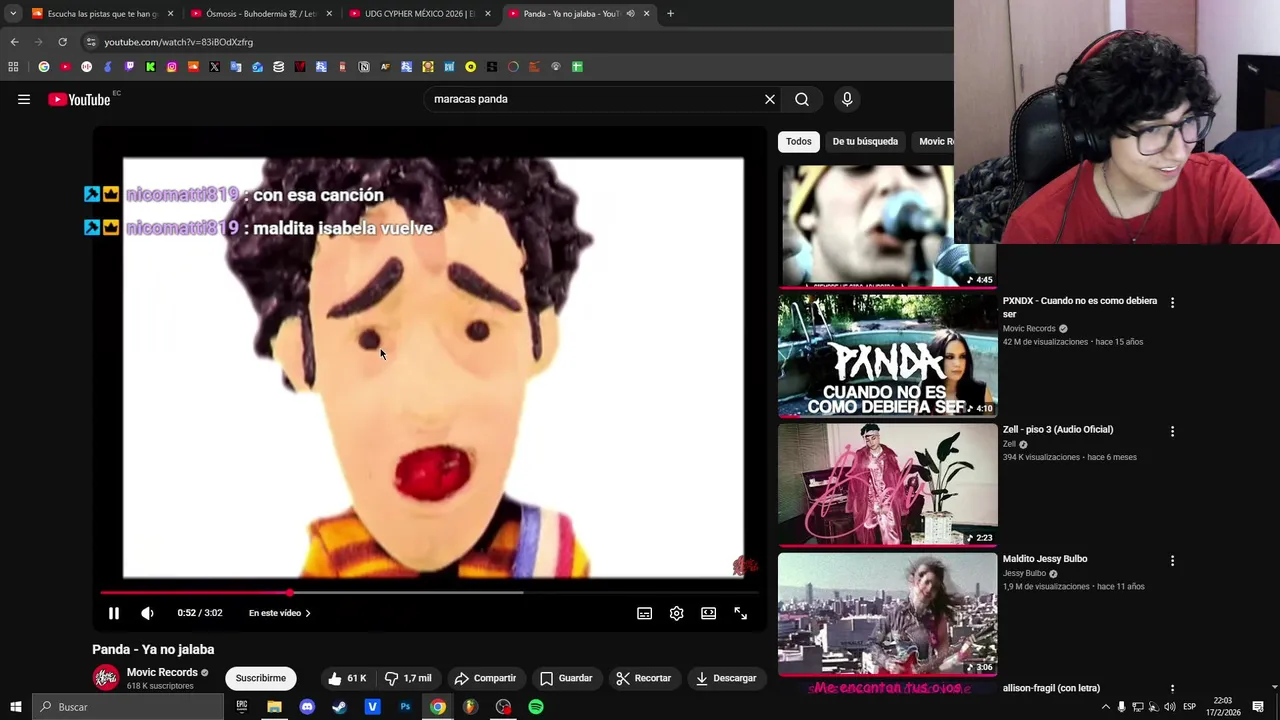Show hidden system tray icons chevron

point(1105,707)
